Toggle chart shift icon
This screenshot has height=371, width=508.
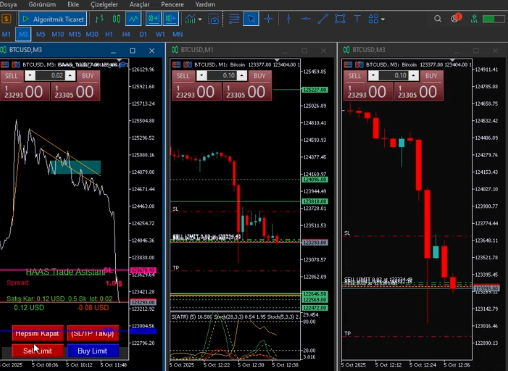(x=171, y=19)
